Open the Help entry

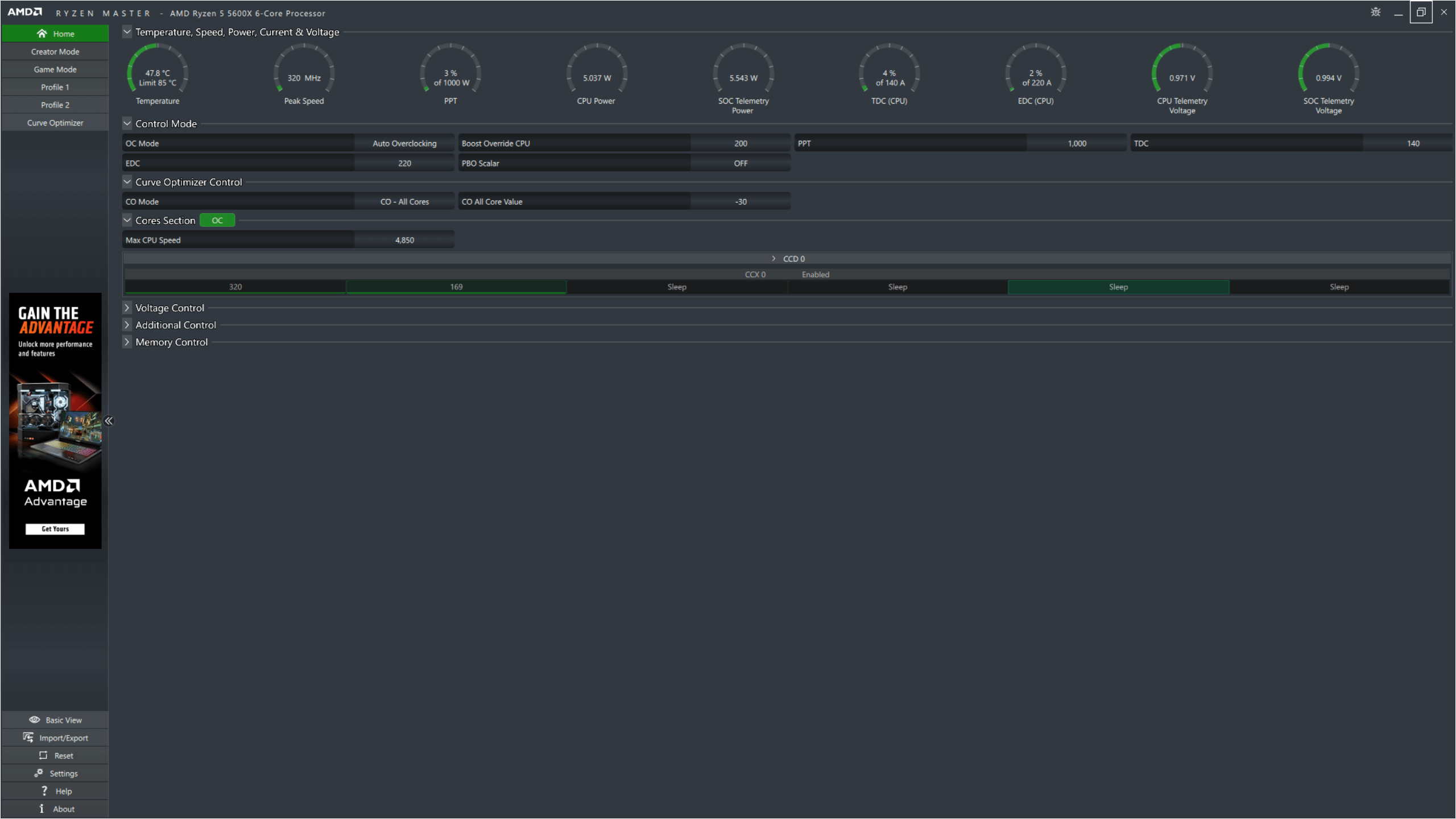55,791
